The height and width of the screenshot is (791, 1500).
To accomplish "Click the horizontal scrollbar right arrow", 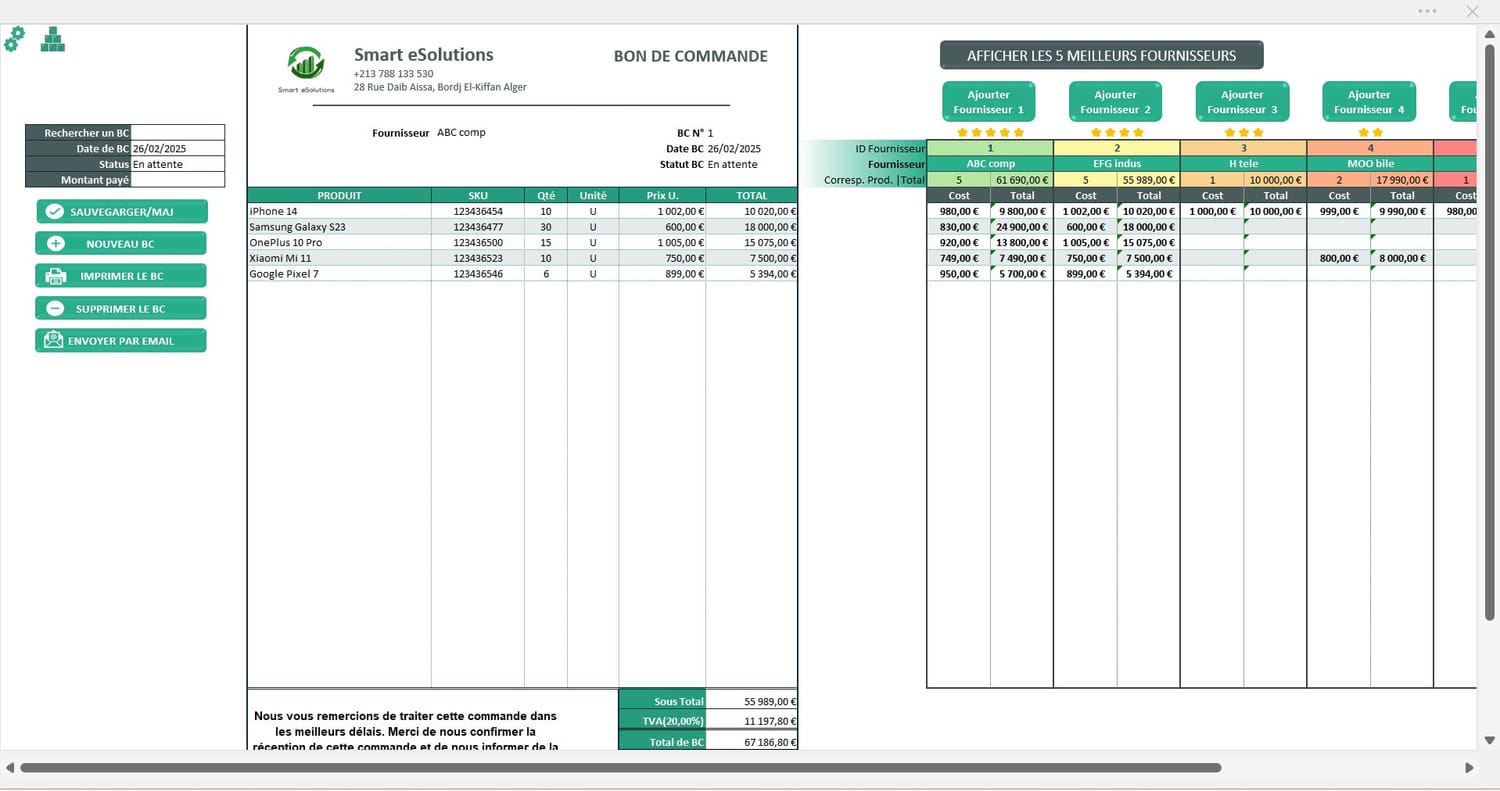I will (1469, 768).
